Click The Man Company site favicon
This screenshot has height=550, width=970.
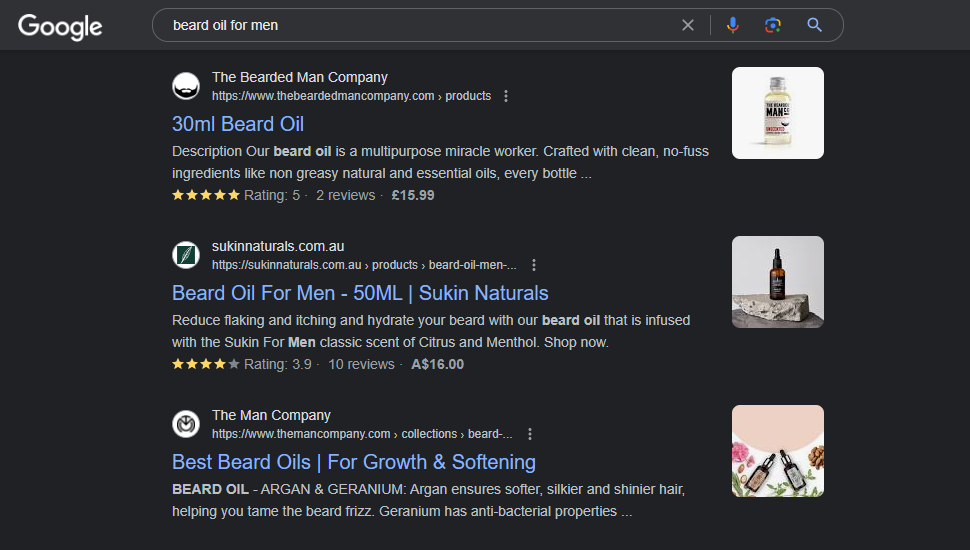(x=186, y=424)
